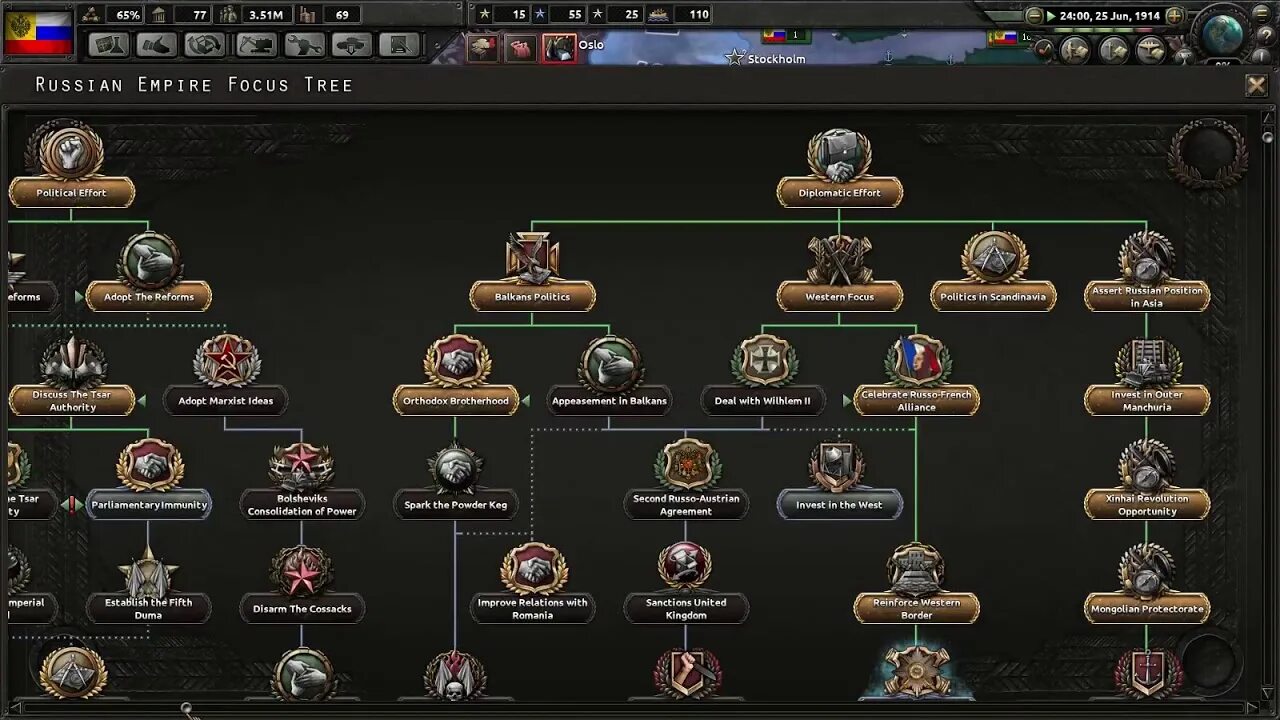Click the Oslo label on the map
Image resolution: width=1280 pixels, height=720 pixels.
tap(591, 45)
